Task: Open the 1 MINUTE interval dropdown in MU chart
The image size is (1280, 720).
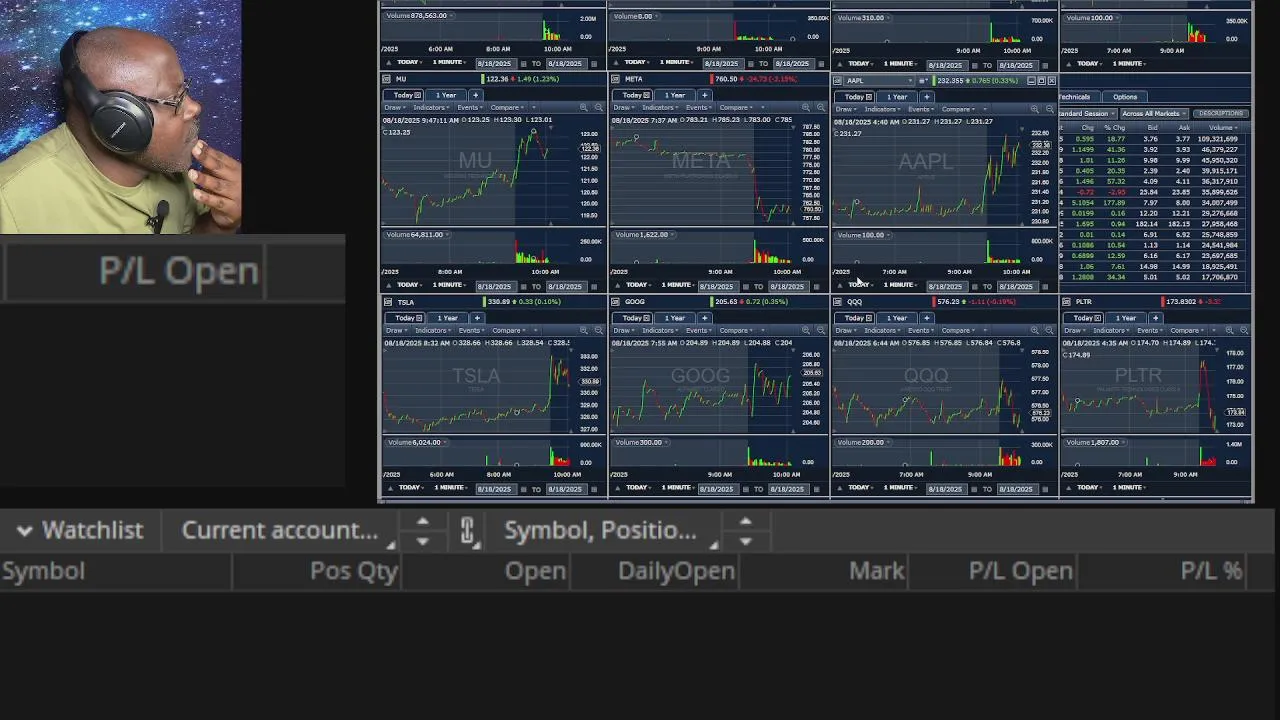Action: [449, 285]
